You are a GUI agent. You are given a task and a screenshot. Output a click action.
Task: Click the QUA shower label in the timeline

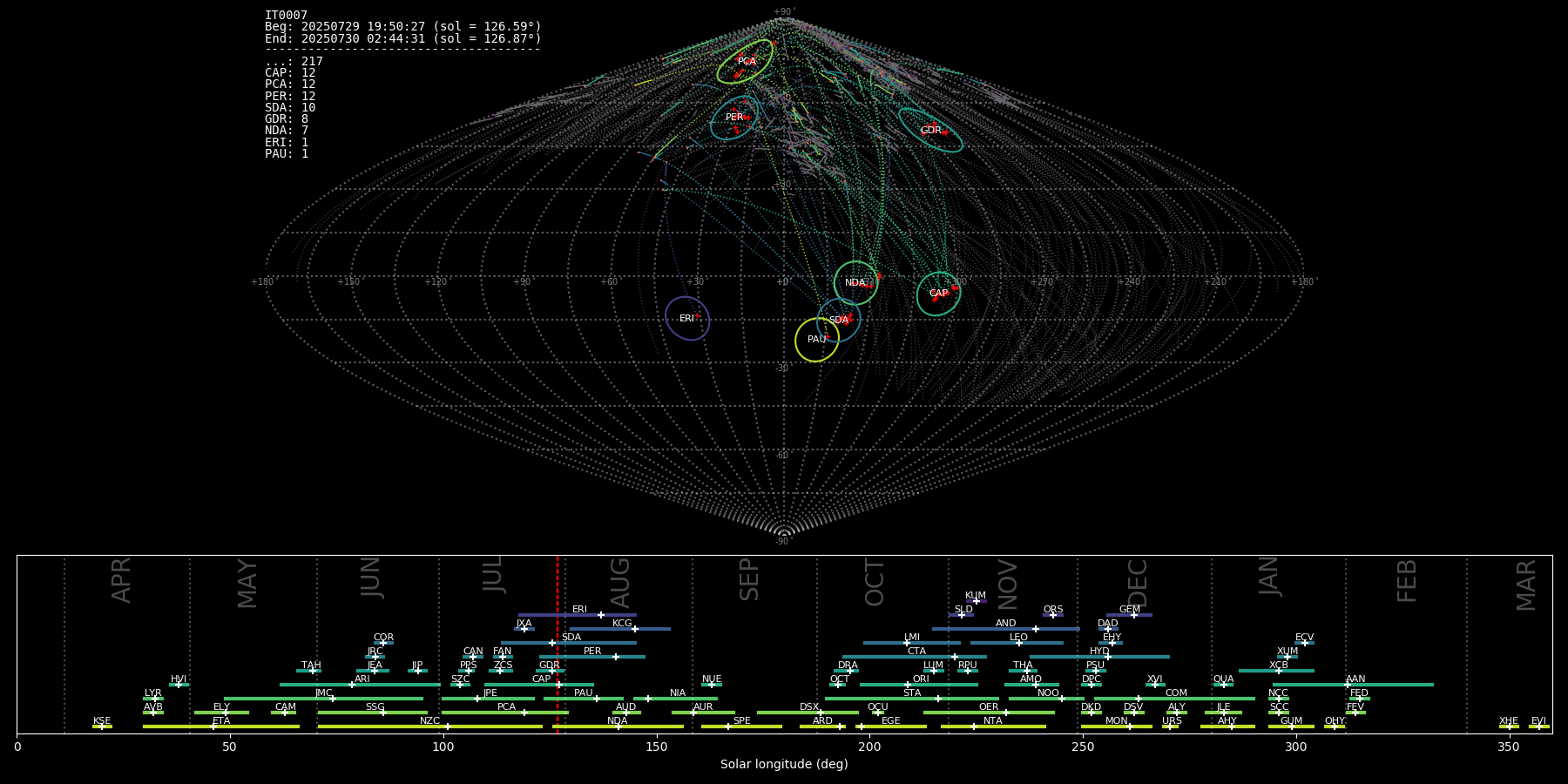1223,679
